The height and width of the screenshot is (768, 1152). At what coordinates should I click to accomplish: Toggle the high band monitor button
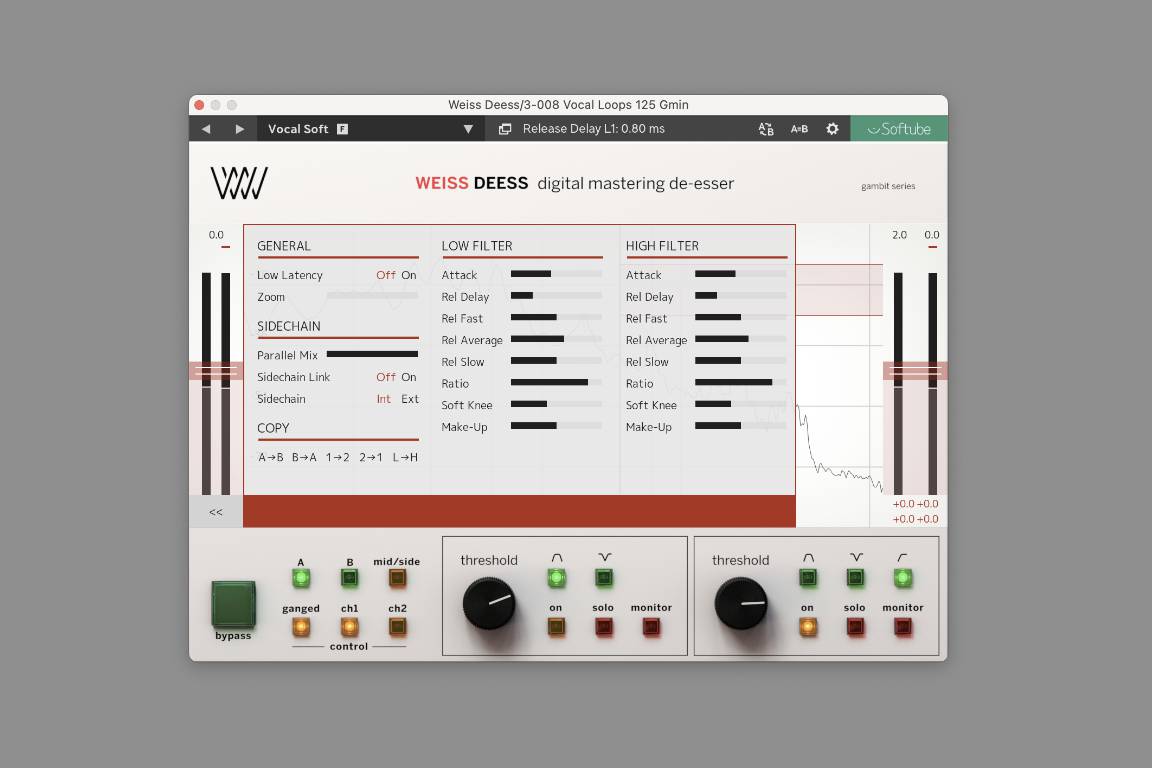[903, 627]
